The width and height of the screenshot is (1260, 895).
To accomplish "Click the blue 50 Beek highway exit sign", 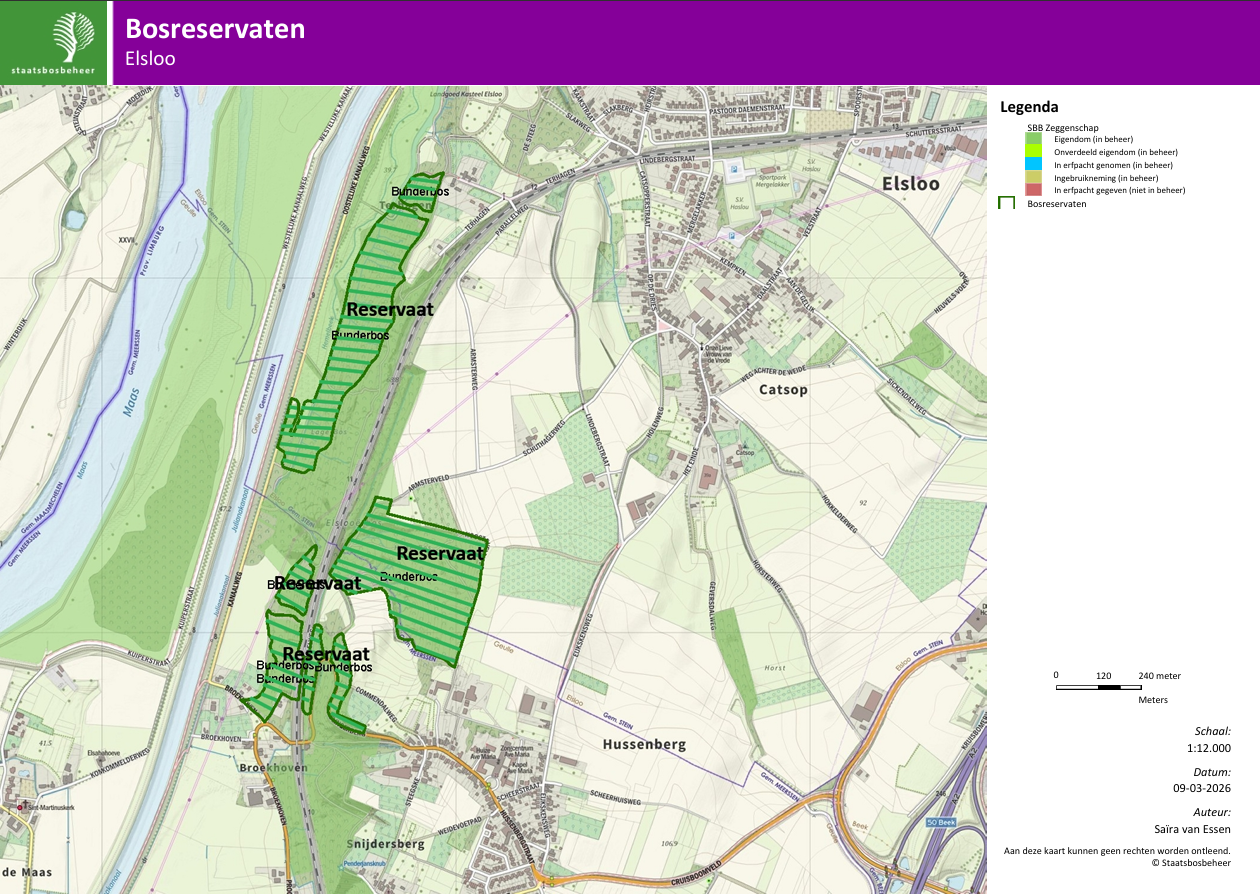I will 943,822.
